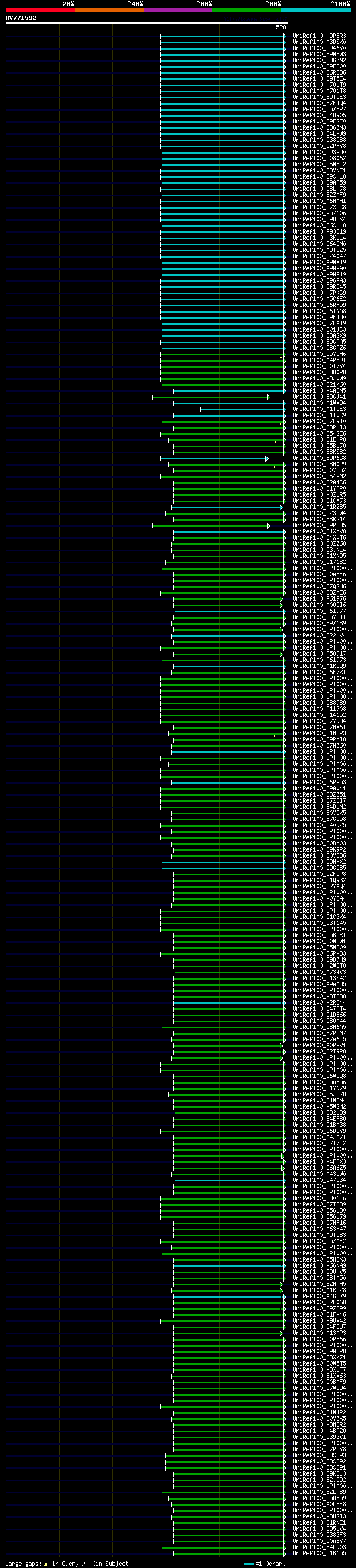Click the cyan alignment bar for UniRef100_A1R2B5
The image size is (356, 1568).
[x=227, y=508]
